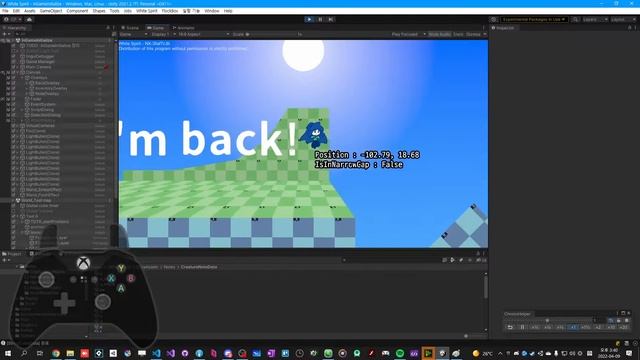Open Chrome from the taskbar
640x360 pixels.
[x=56, y=353]
